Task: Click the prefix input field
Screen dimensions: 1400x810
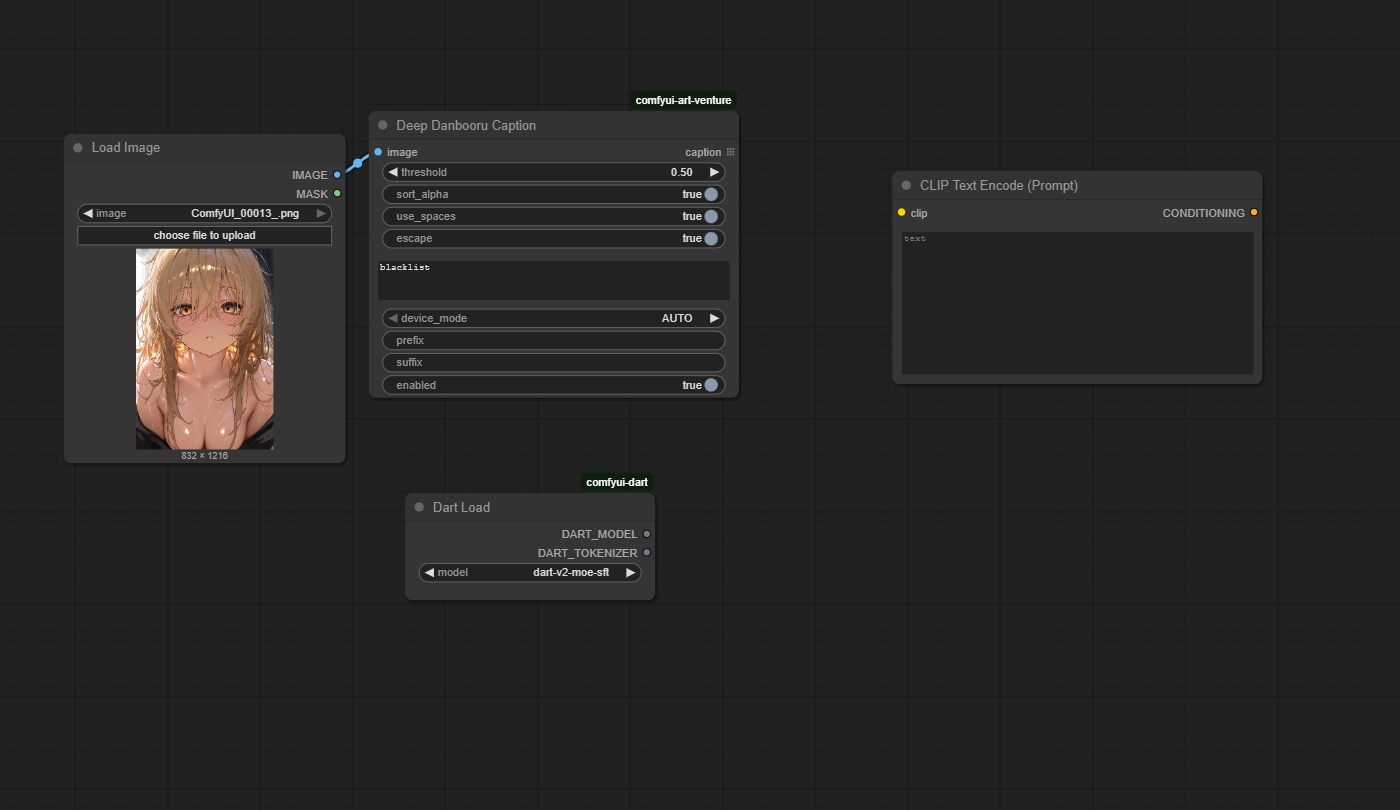Action: 554,341
